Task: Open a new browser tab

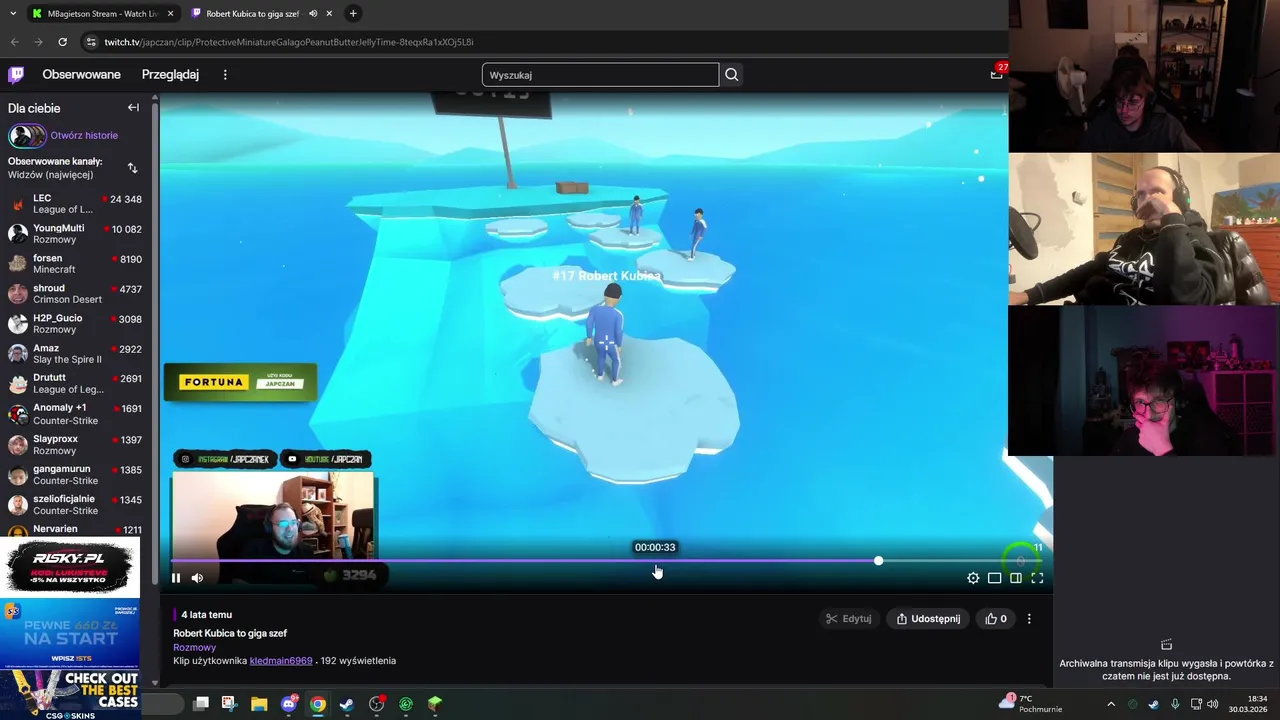Action: tap(353, 14)
